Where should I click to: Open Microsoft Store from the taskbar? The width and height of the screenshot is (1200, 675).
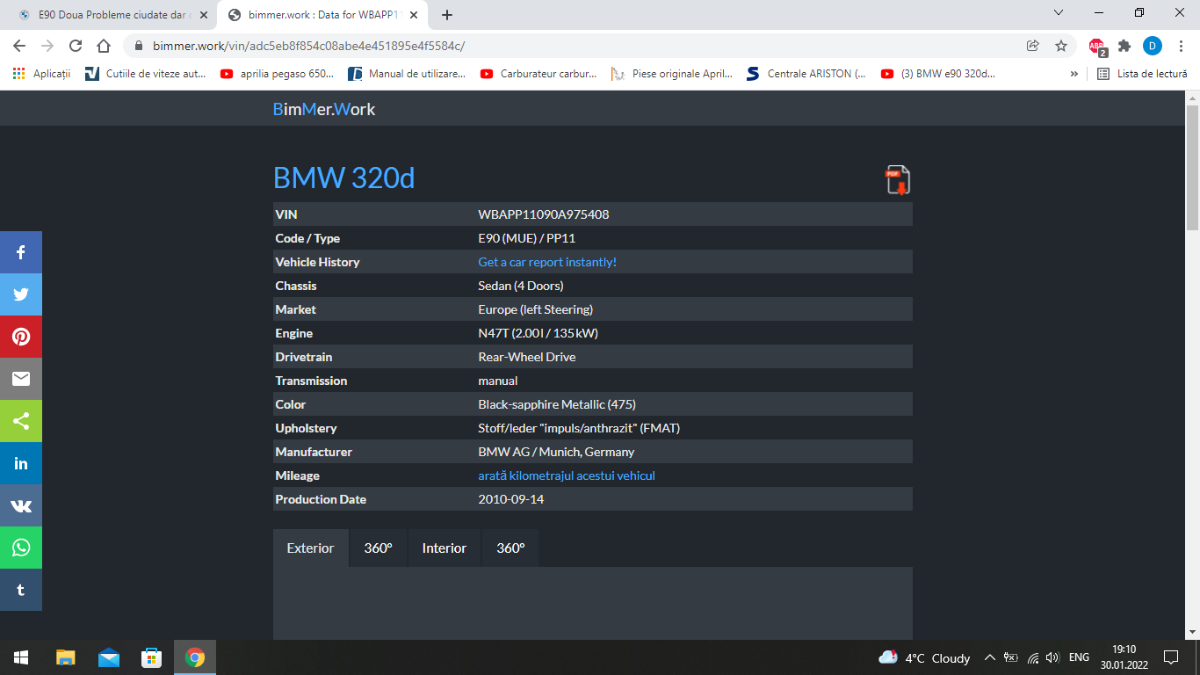[152, 657]
